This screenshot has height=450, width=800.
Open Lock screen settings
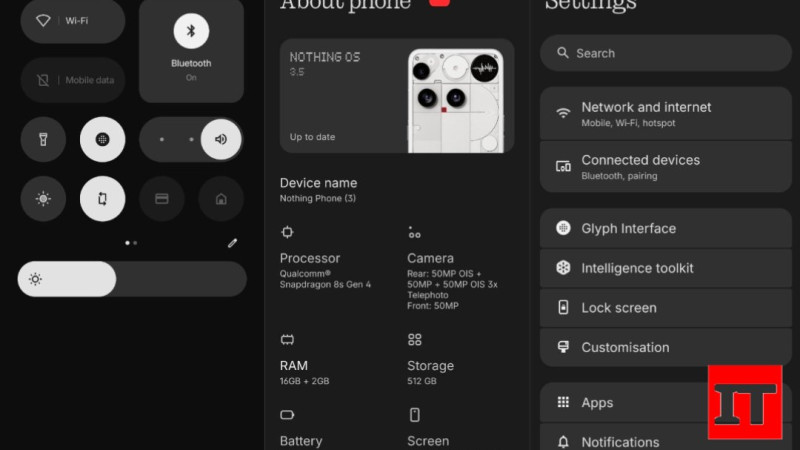tap(666, 308)
